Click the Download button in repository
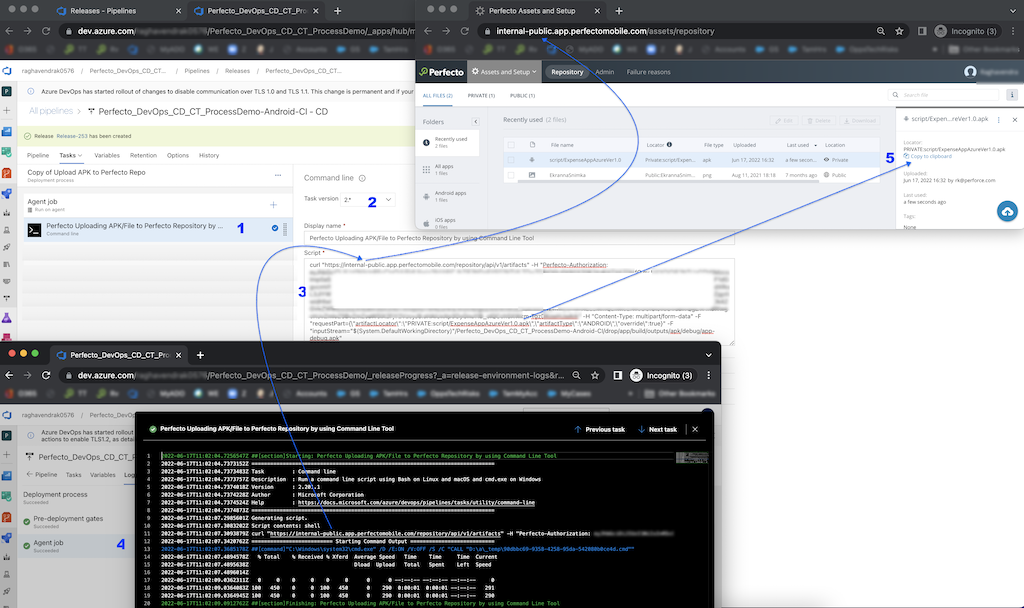Viewport: 1024px width, 608px height. coord(859,121)
